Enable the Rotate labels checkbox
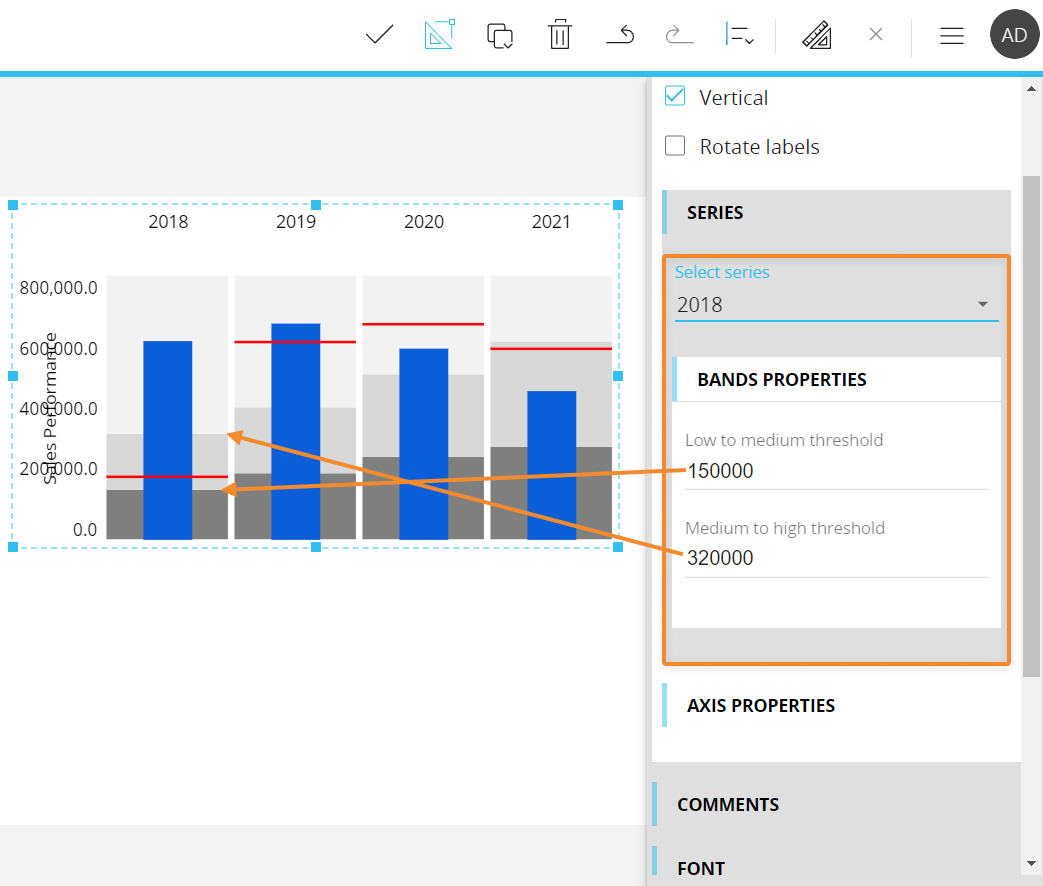 (x=676, y=146)
